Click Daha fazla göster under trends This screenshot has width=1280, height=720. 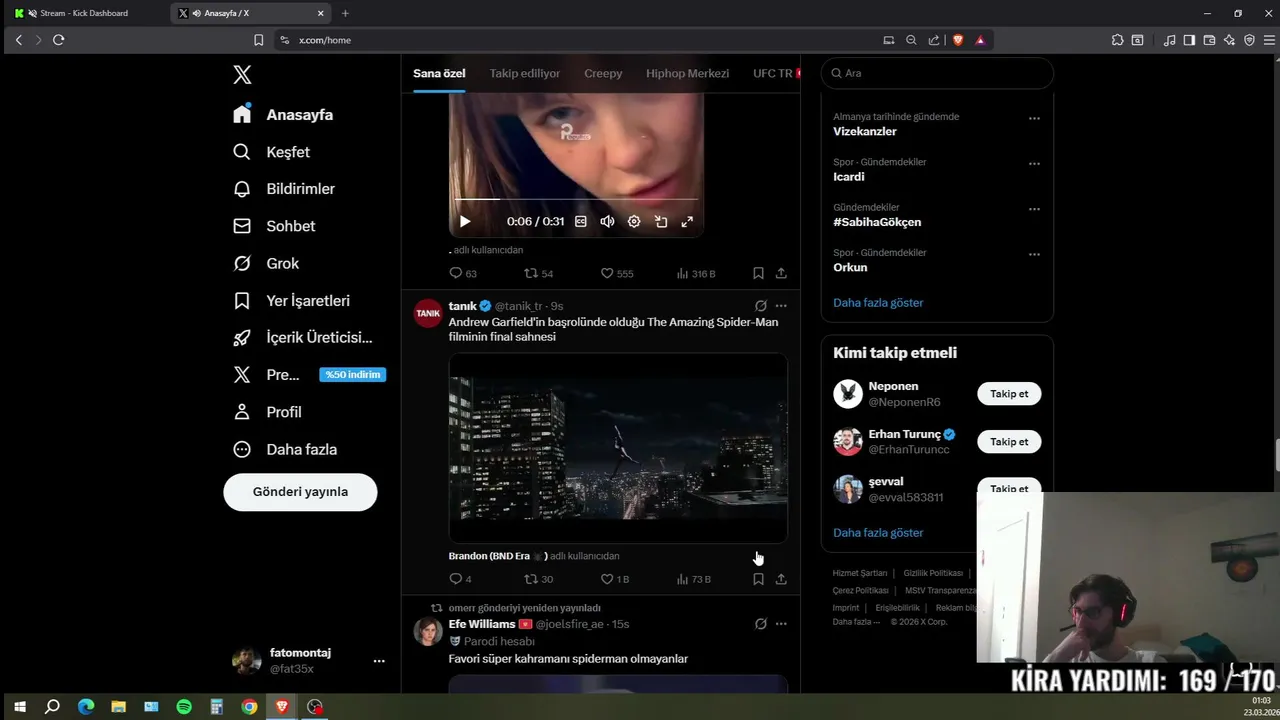click(878, 302)
